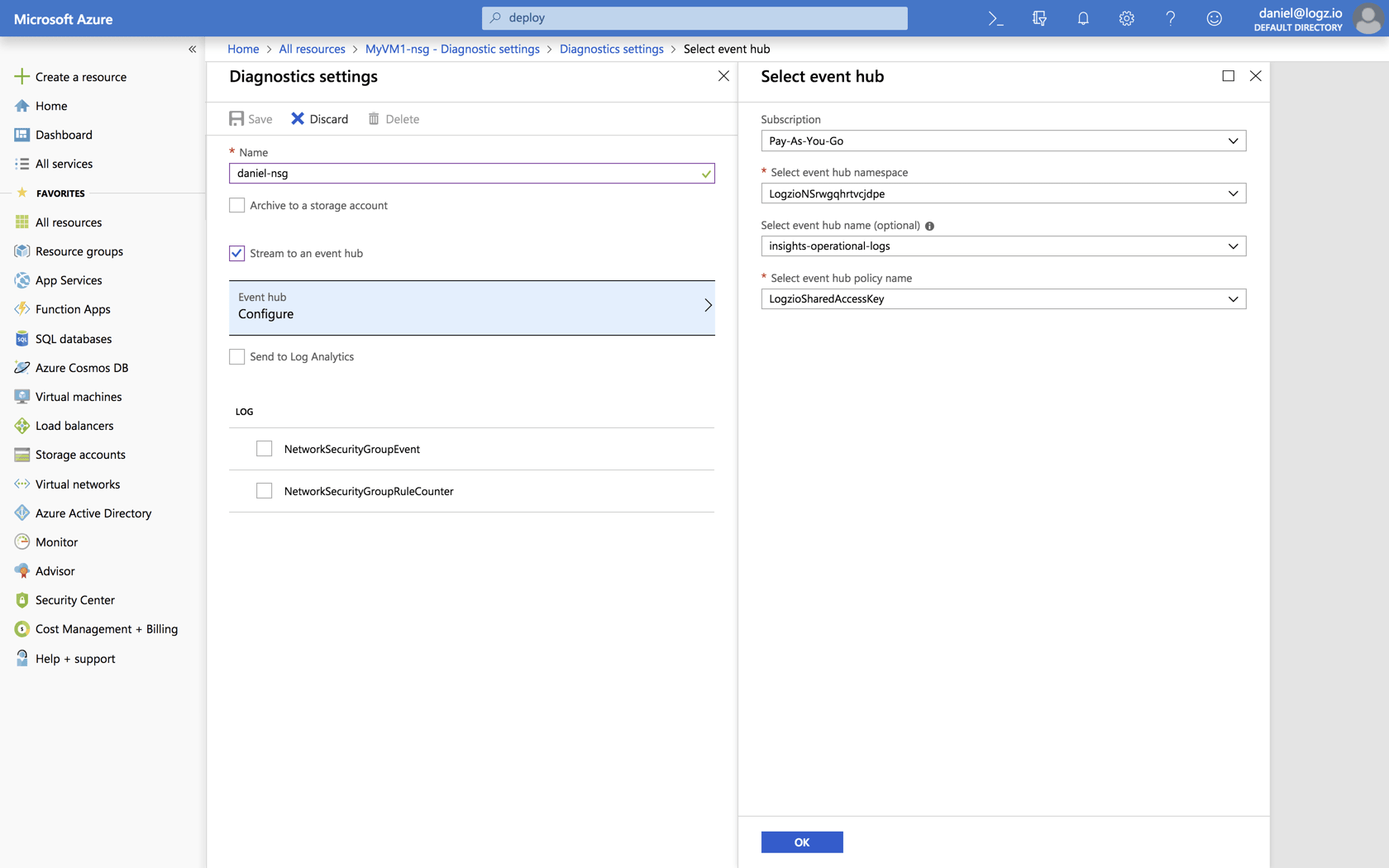The height and width of the screenshot is (868, 1389).
Task: Click Save in the toolbar
Action: [x=251, y=119]
